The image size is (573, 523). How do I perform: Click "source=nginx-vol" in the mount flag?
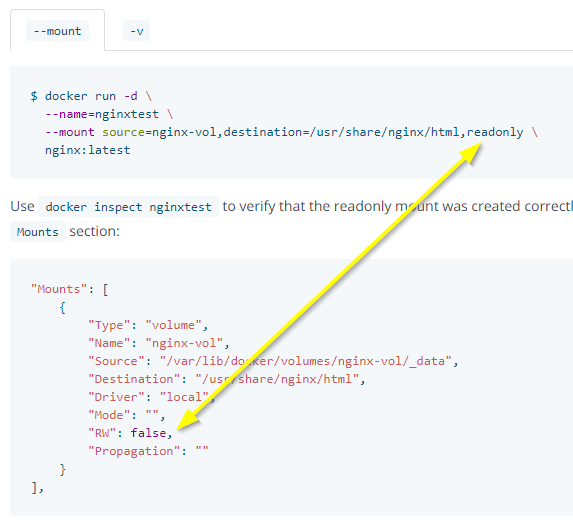coord(159,132)
